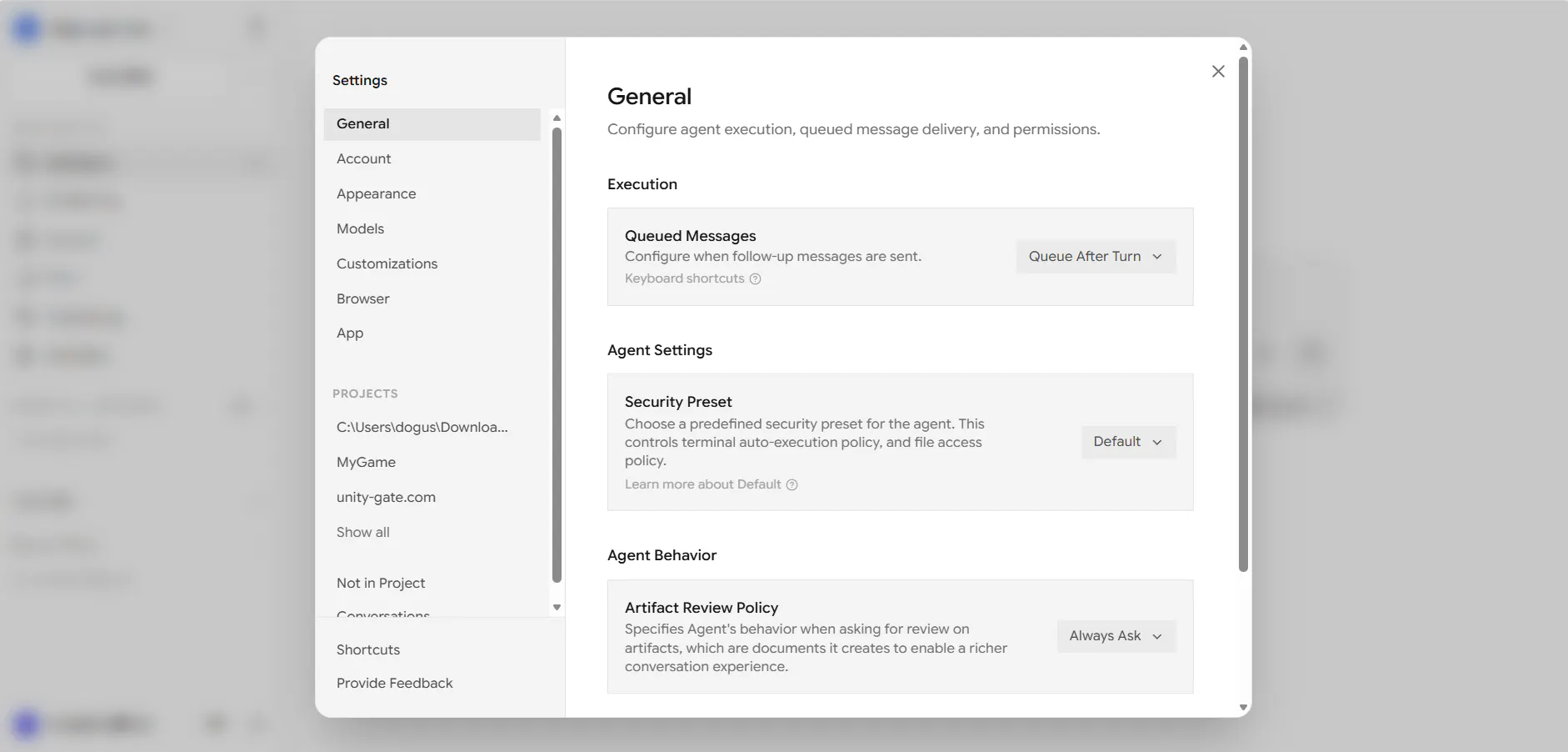Open the Queue After Turn dropdown
This screenshot has width=1568, height=752.
tap(1096, 257)
